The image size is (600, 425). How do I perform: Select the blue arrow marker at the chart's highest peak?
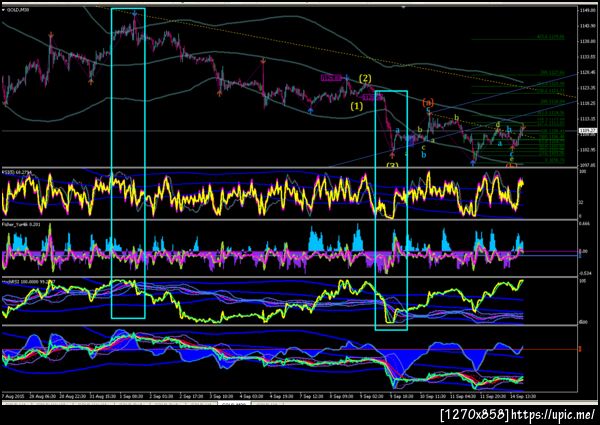point(135,14)
